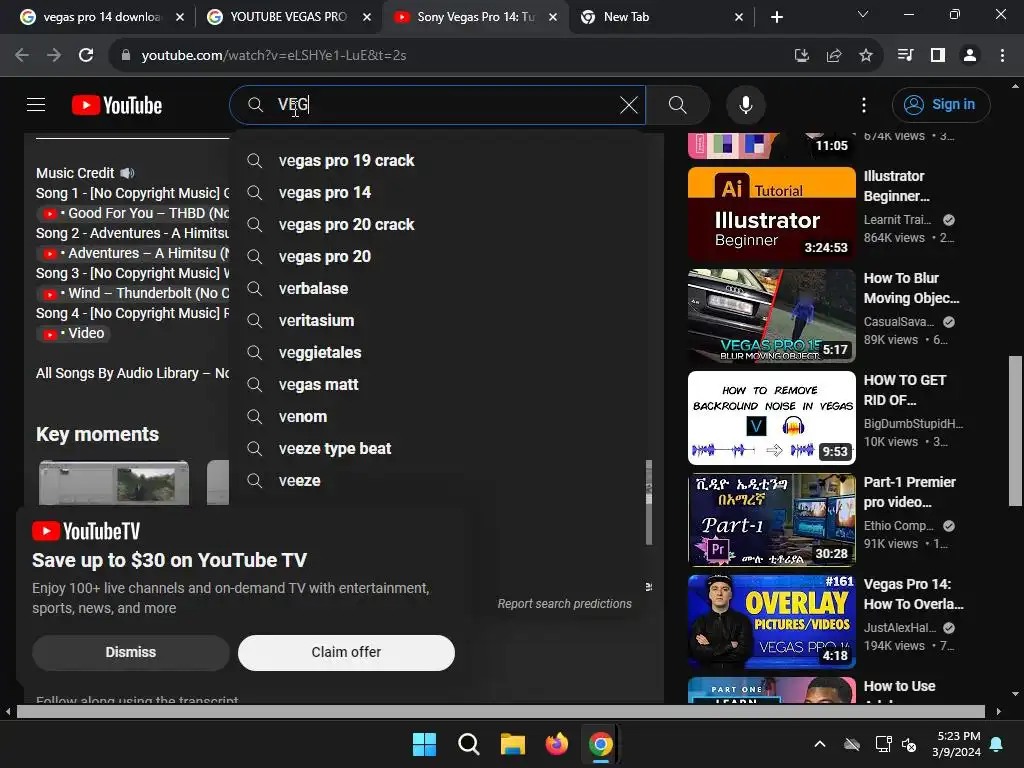Screen dimensions: 1024x768
Task: Go to the YouTube home logo
Action: click(x=117, y=105)
